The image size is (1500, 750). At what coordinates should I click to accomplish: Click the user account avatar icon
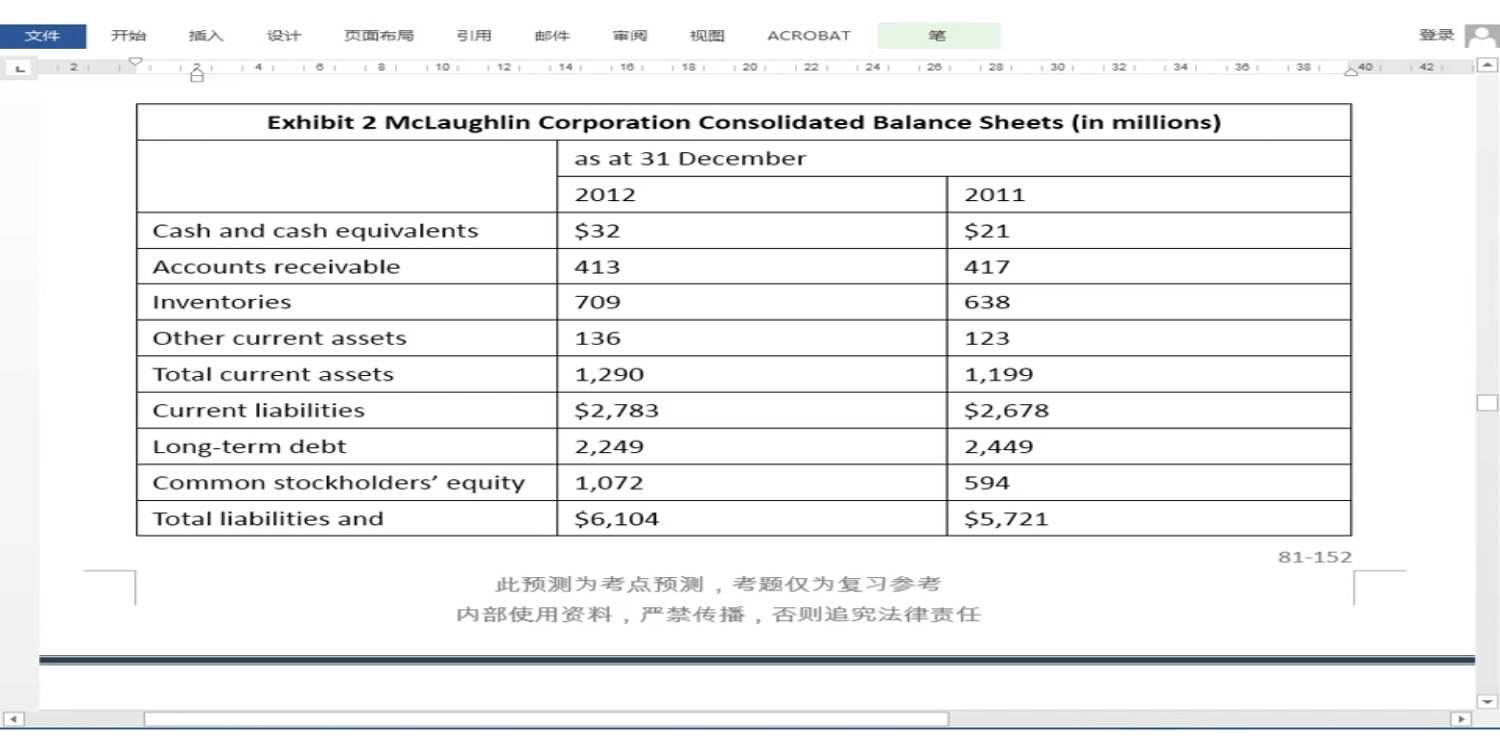pyautogui.click(x=1481, y=36)
